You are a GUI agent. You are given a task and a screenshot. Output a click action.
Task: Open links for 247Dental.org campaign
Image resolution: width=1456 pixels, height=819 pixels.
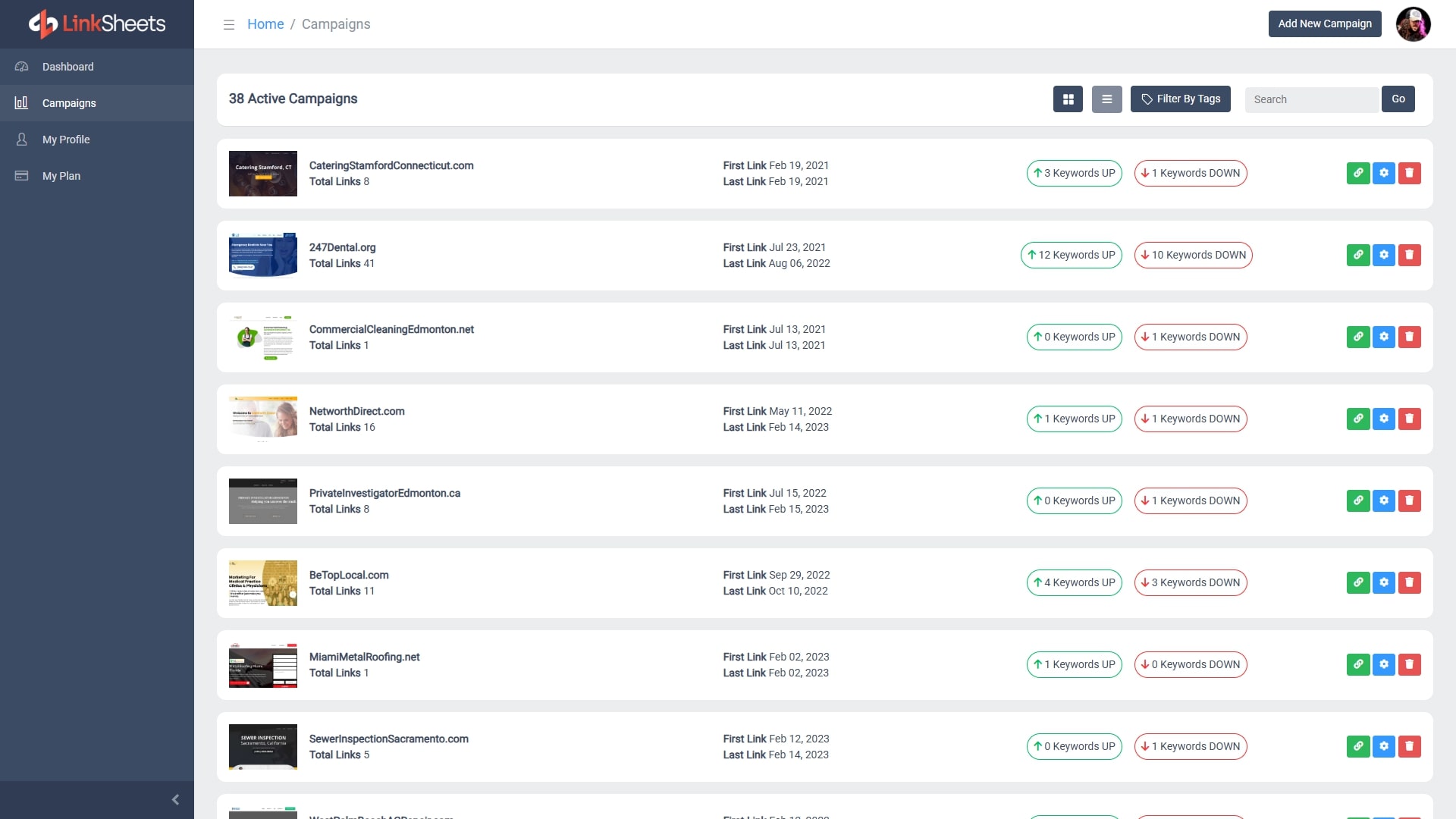click(x=1358, y=255)
